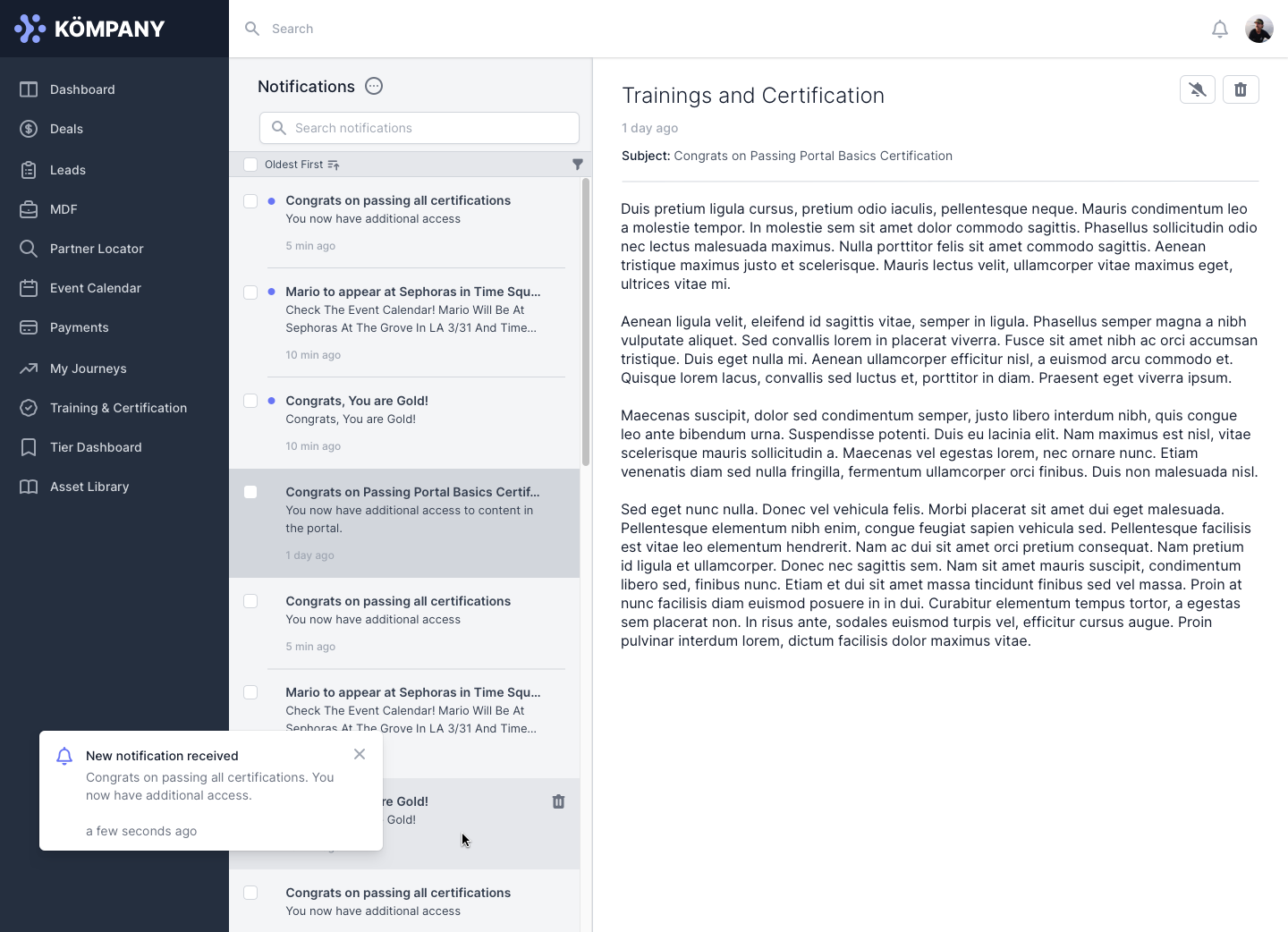The width and height of the screenshot is (1288, 932).
Task: Open the notification bell in the top bar
Action: coord(1219,29)
